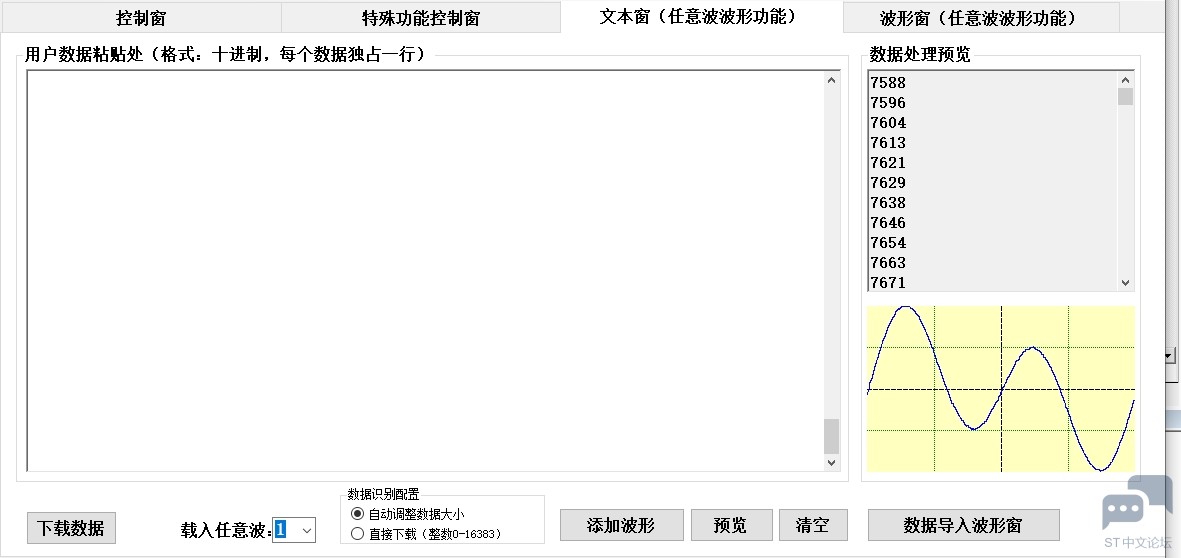1181x558 pixels.
Task: Click the 下载数据 button
Action: click(x=71, y=528)
